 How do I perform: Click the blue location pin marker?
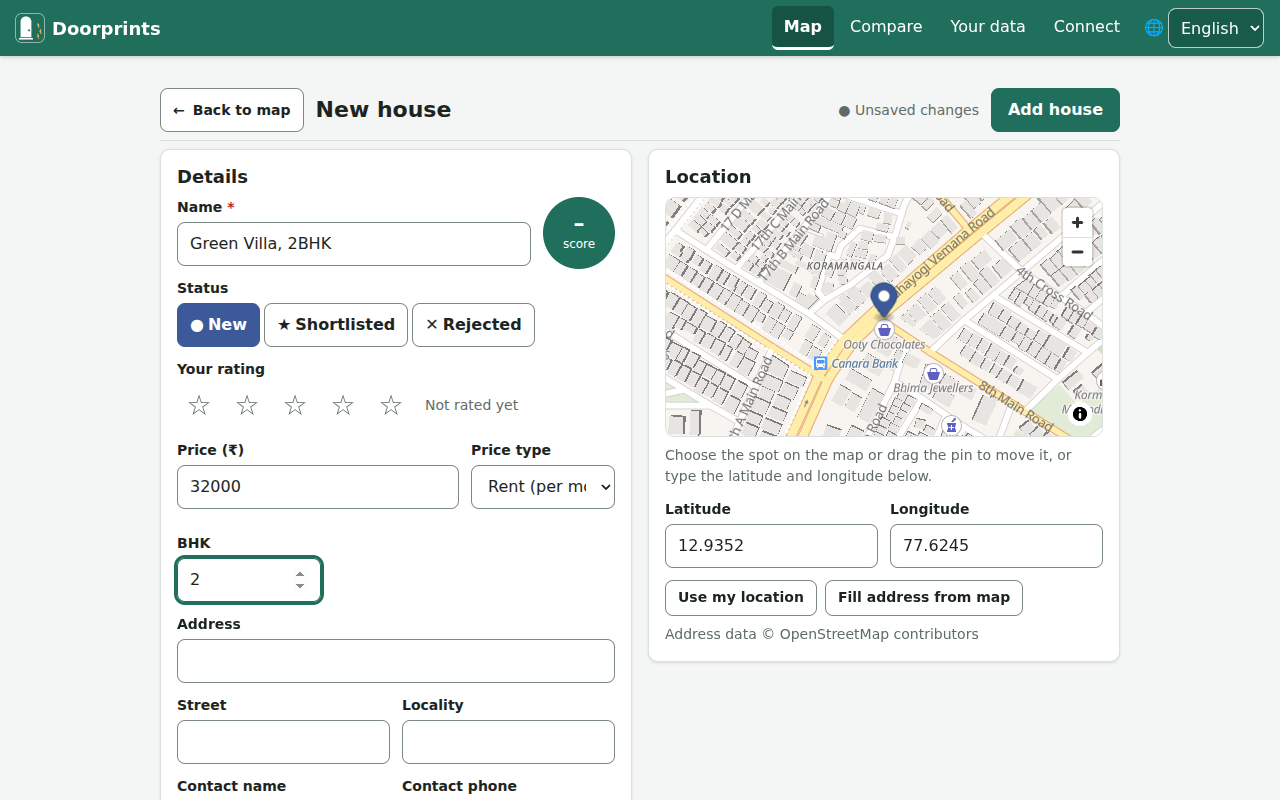[x=884, y=300]
